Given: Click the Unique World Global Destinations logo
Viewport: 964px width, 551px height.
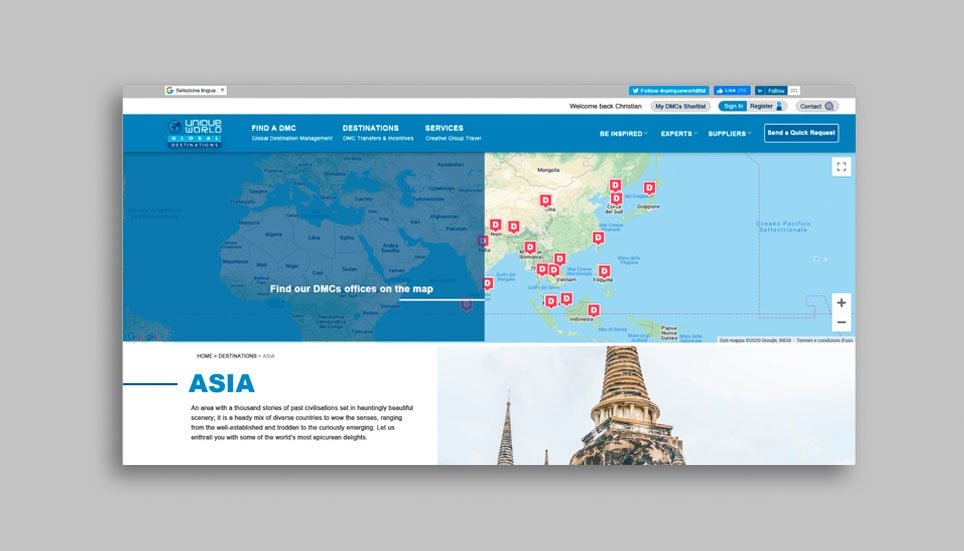Looking at the screenshot, I should click(194, 133).
